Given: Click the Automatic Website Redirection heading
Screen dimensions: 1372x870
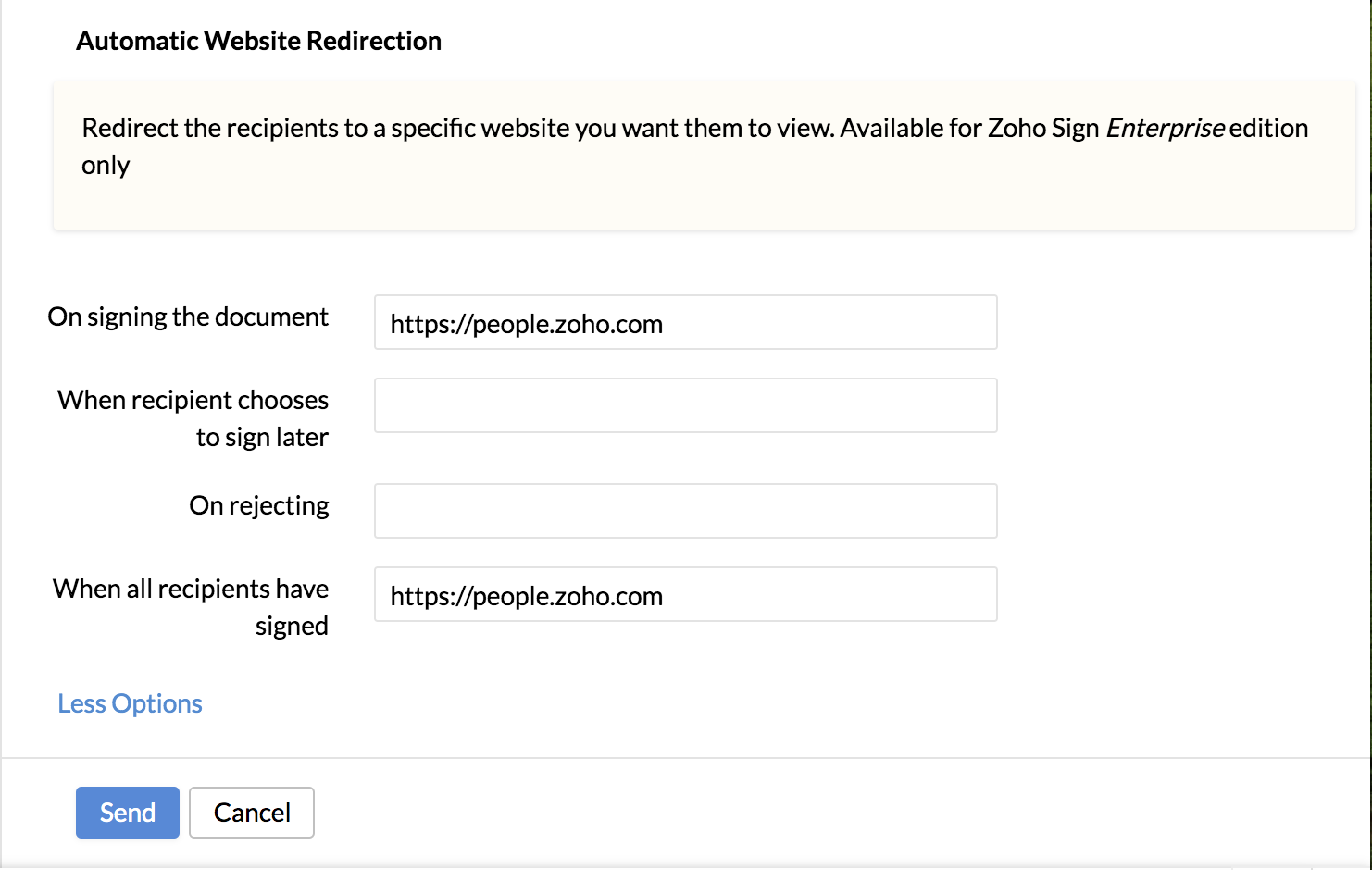Looking at the screenshot, I should (x=258, y=41).
